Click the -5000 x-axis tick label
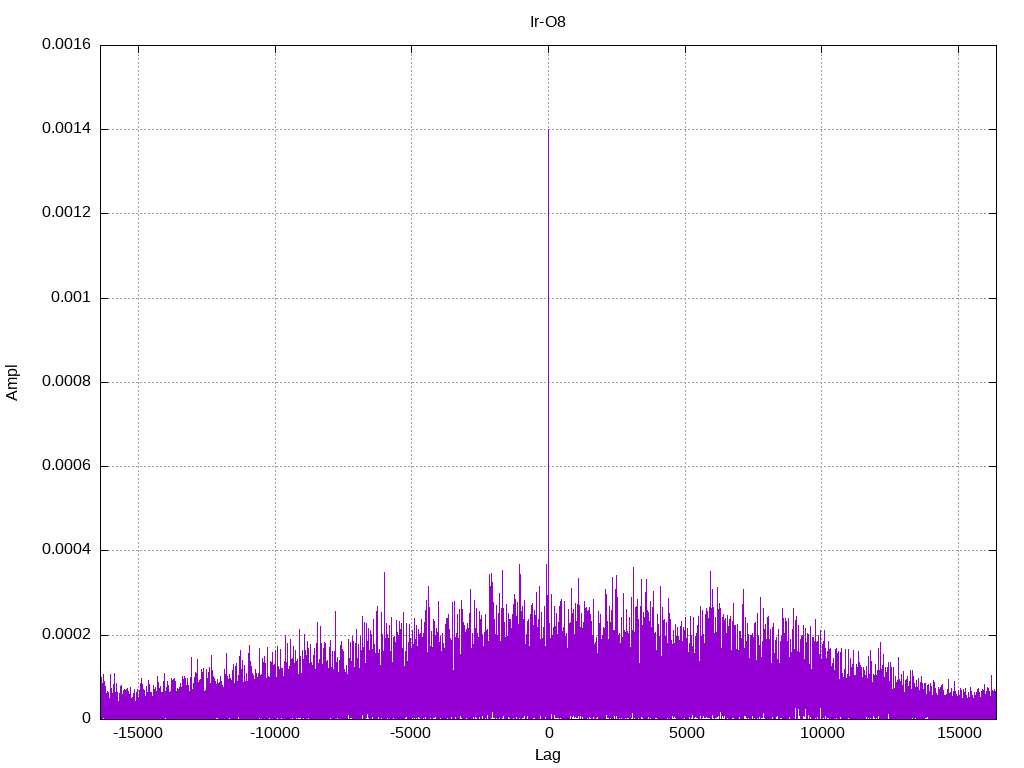Image resolution: width=1024 pixels, height=768 pixels. (x=411, y=733)
